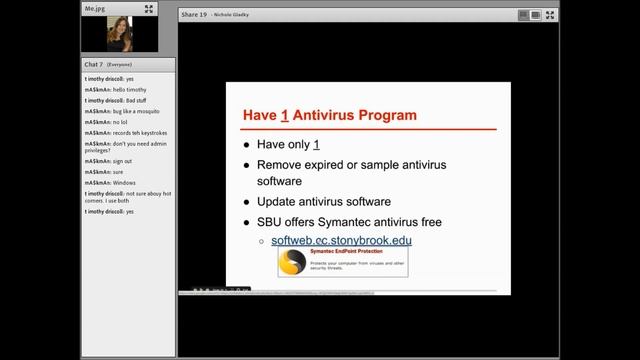Click presenter name 'Nichole Gladky' in Share pod
Screen dimensions: 640x360
pos(231,15)
